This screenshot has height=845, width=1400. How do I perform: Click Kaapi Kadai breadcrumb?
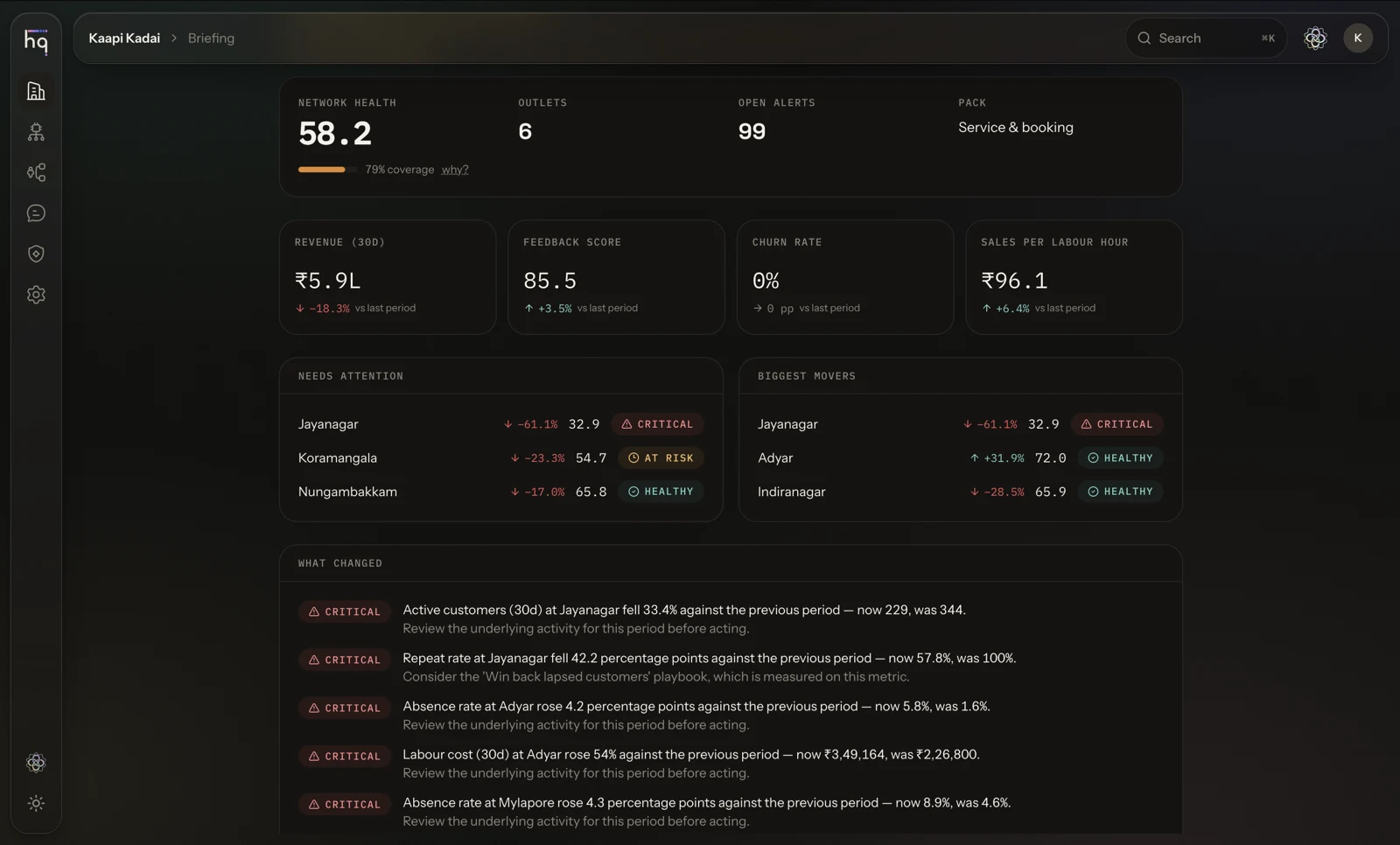pos(124,38)
